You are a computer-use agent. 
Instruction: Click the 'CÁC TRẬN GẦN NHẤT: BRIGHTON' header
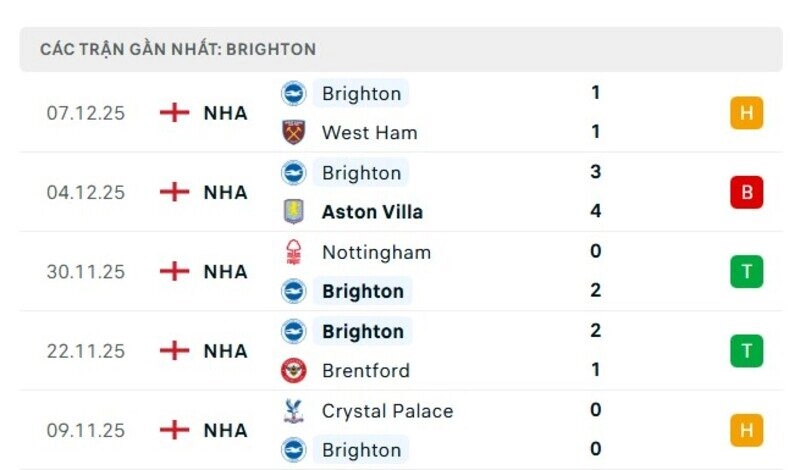coord(178,49)
